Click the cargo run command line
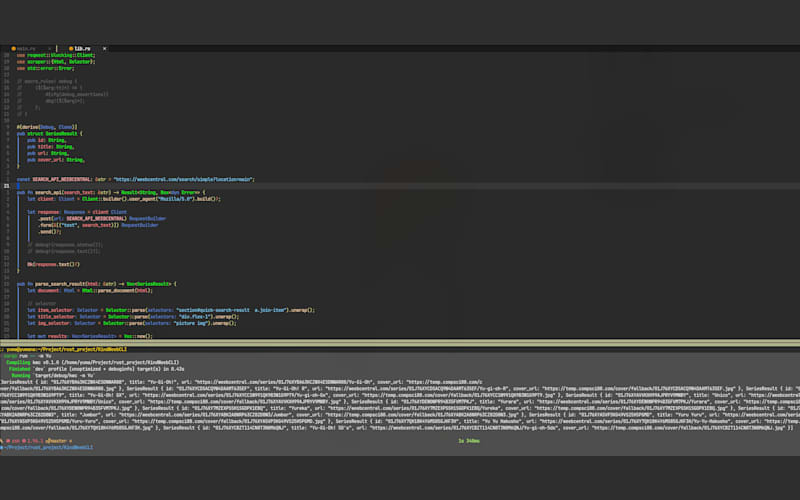 tap(28, 356)
